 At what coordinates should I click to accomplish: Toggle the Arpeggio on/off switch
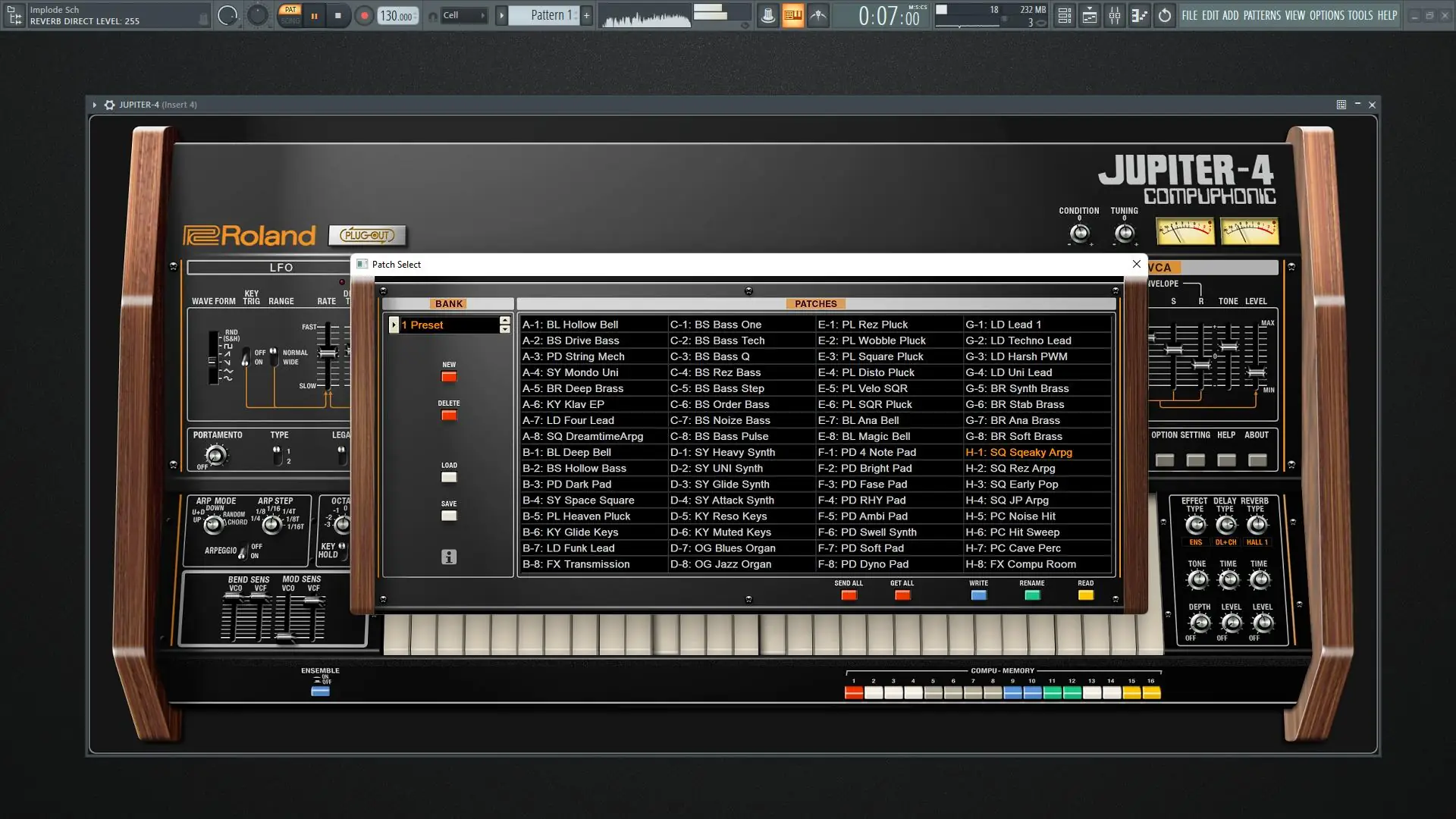click(243, 551)
